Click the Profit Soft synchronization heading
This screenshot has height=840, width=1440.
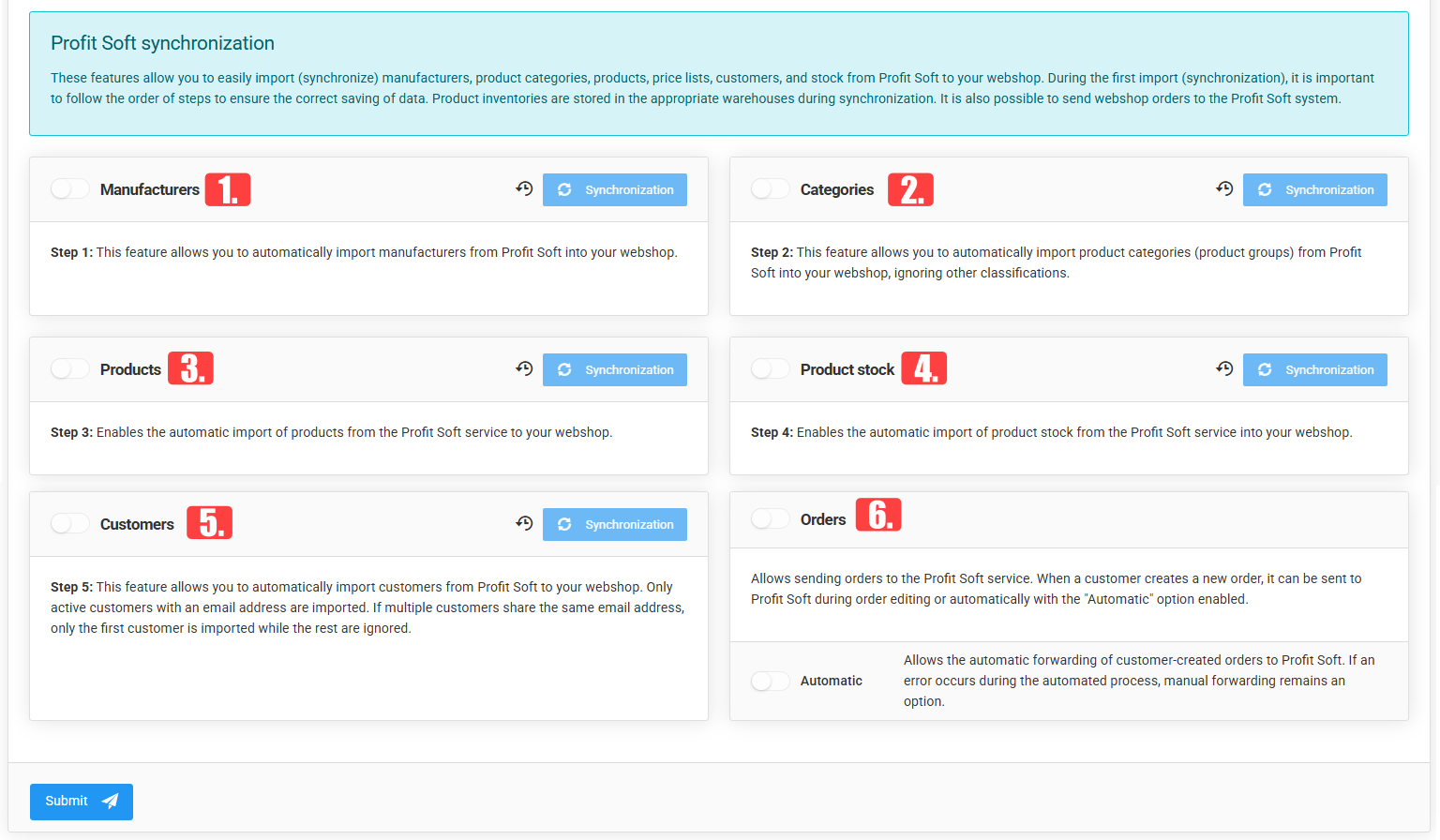(162, 43)
